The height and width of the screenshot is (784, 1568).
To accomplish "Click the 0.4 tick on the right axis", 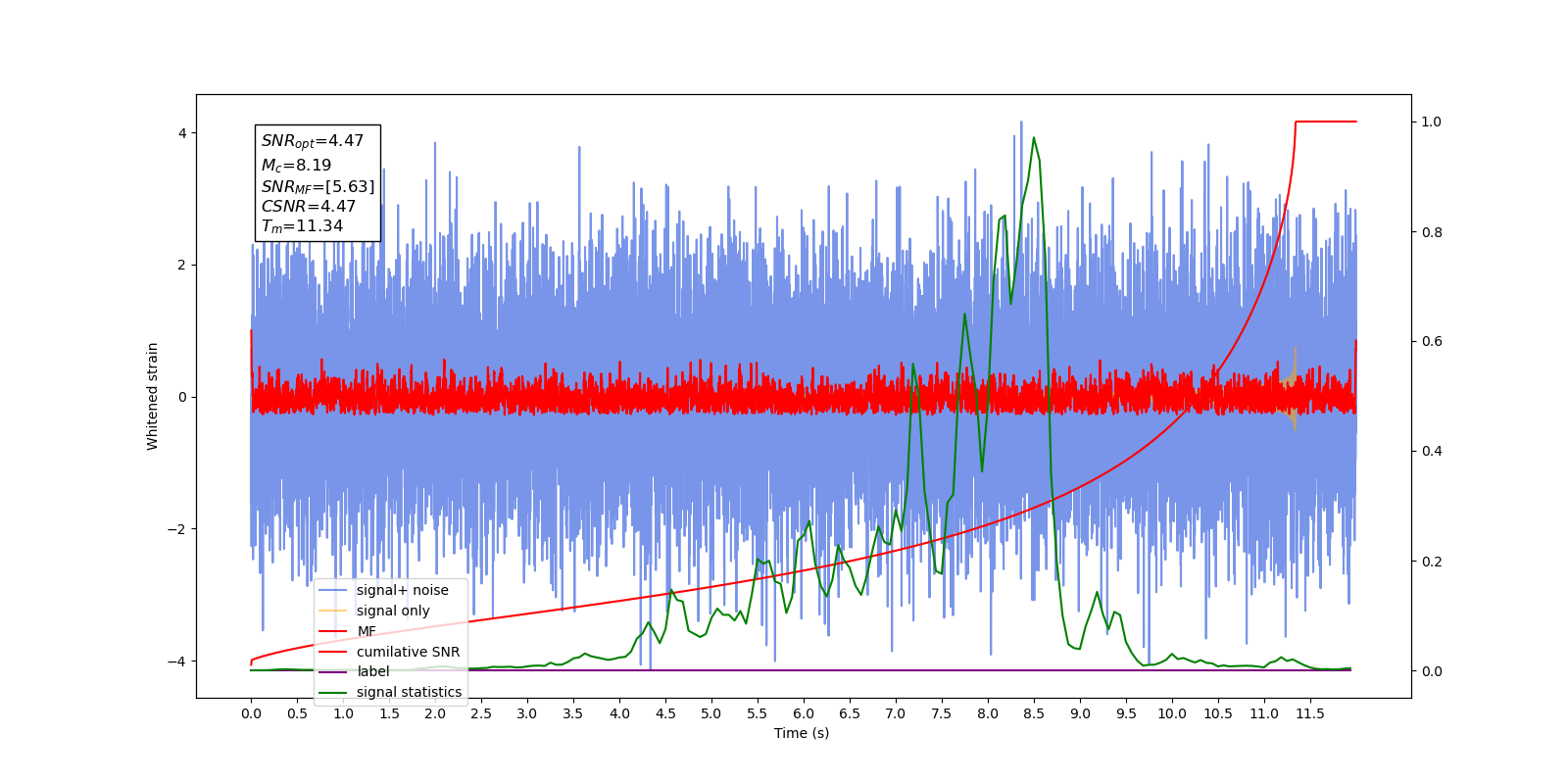I will (1432, 451).
